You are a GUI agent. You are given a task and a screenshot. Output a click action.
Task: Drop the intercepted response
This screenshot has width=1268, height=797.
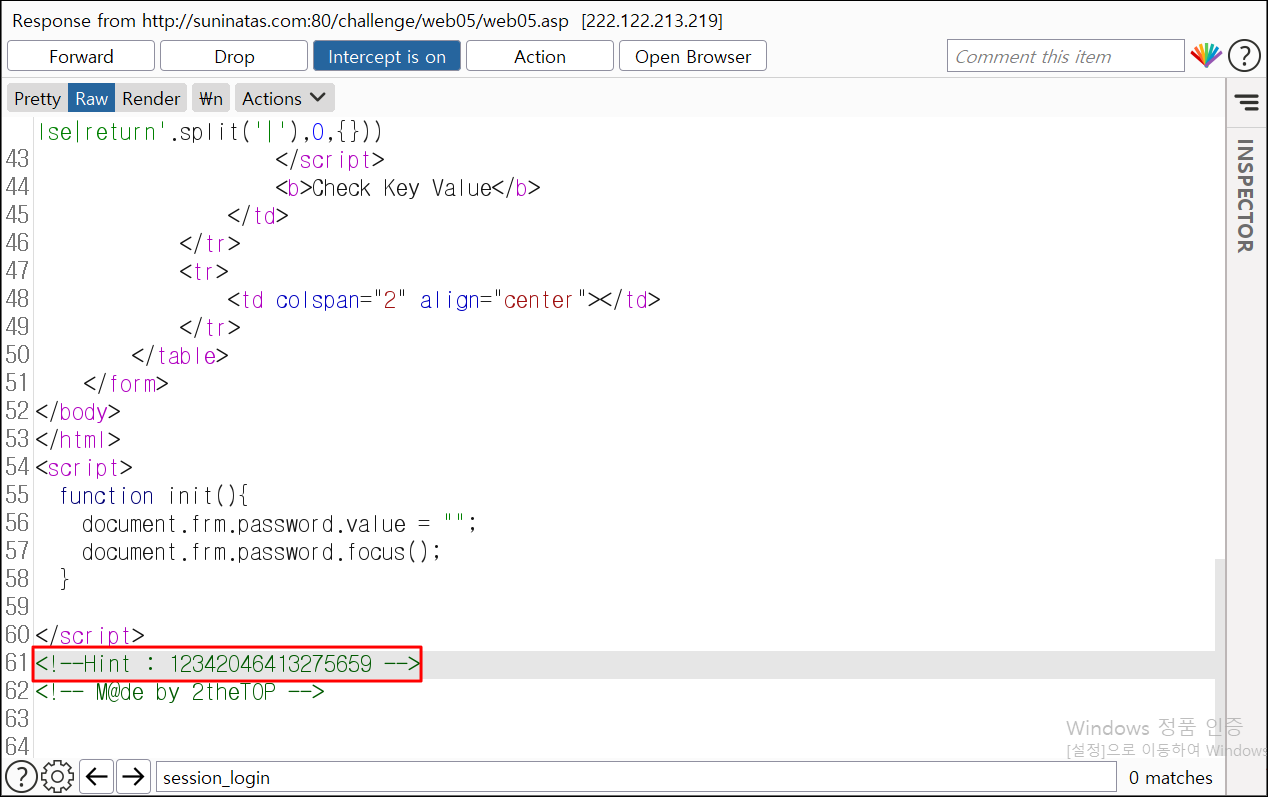pyautogui.click(x=234, y=56)
